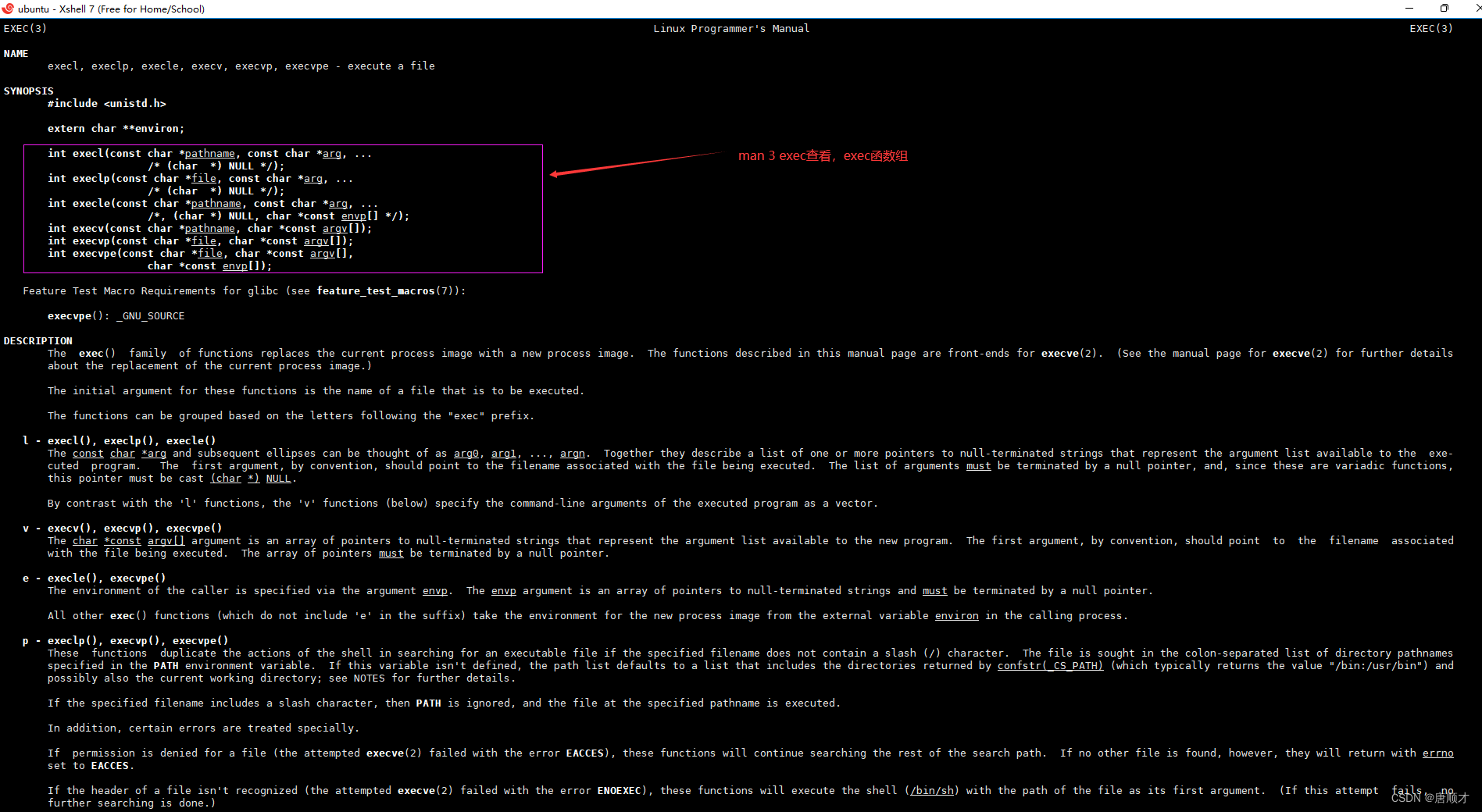
Task: Click the "exec" prefix quoted text
Action: [466, 416]
